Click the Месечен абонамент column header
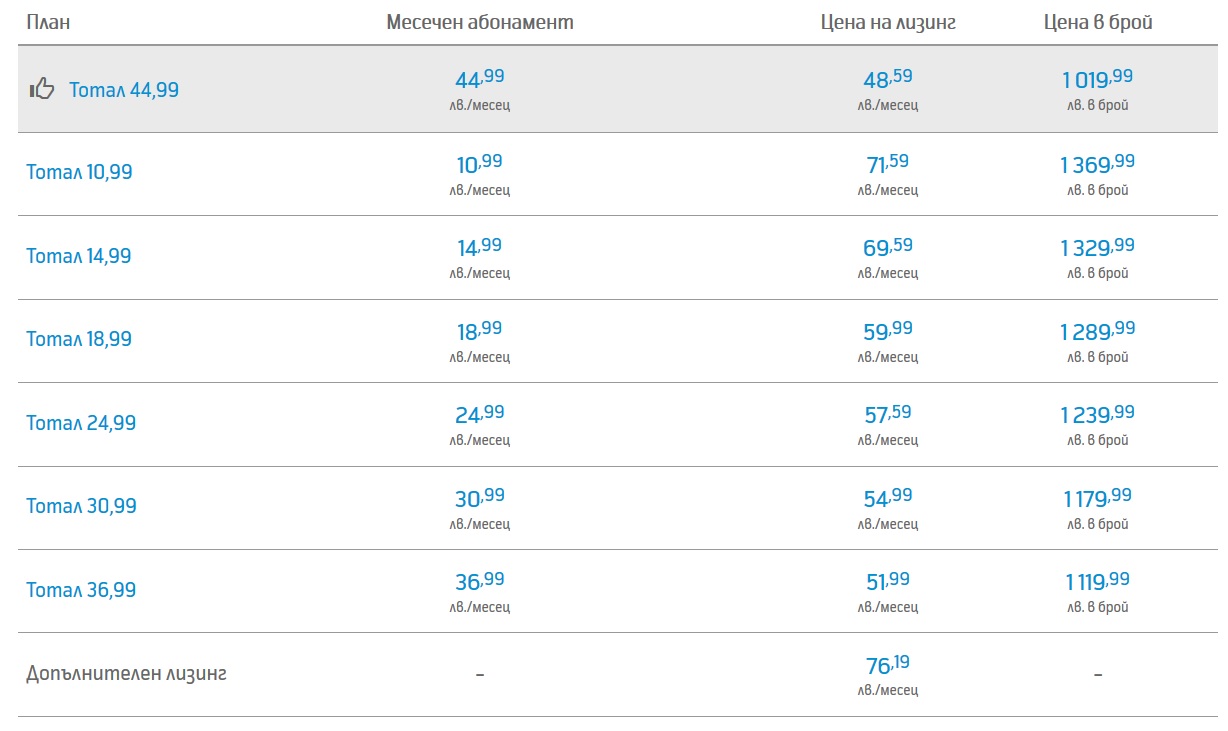 480,22
